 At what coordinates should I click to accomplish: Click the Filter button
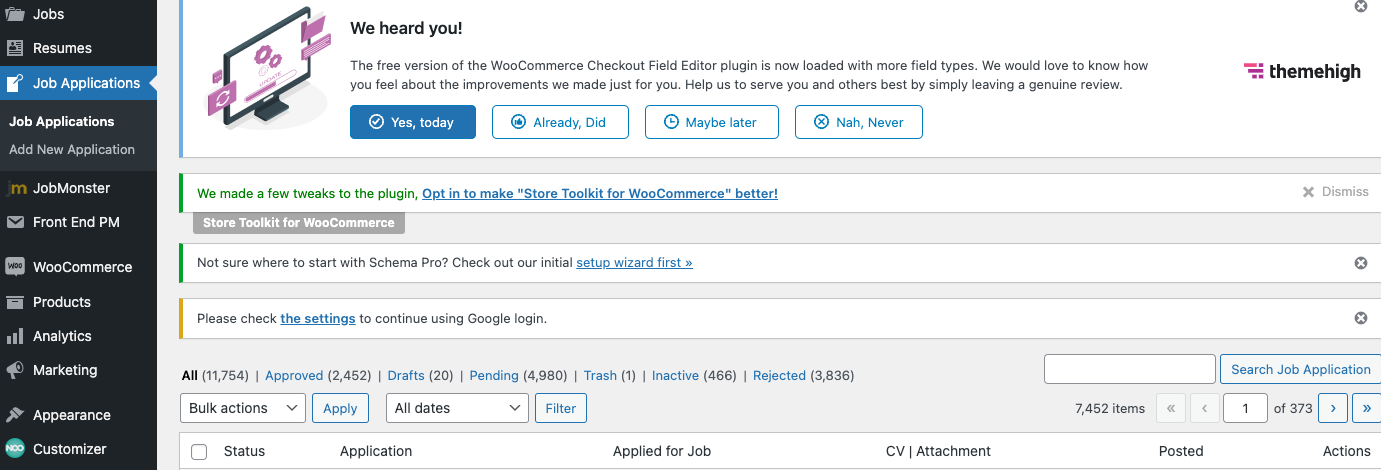[561, 408]
